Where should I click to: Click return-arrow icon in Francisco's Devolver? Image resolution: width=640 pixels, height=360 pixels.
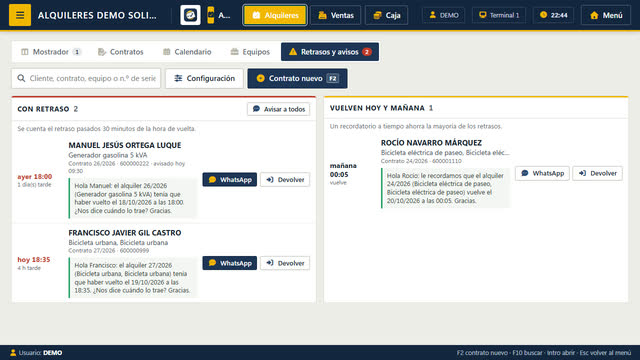coord(270,263)
